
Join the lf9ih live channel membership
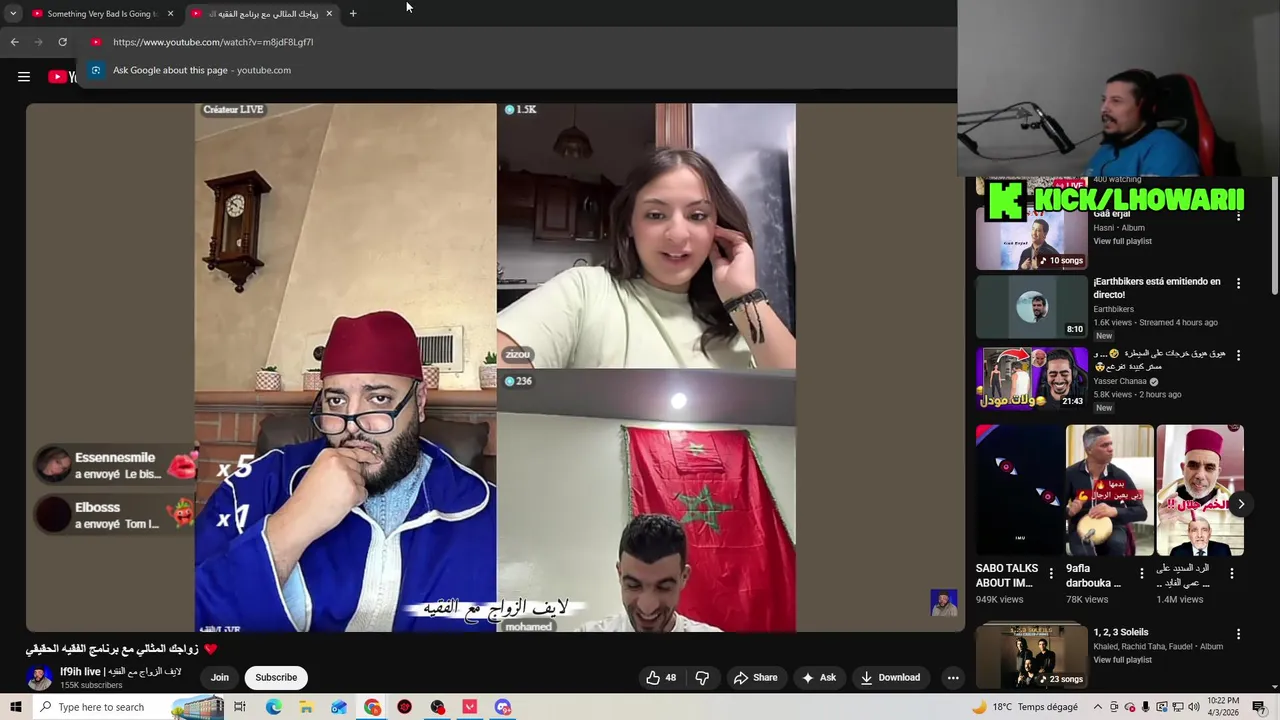point(219,678)
